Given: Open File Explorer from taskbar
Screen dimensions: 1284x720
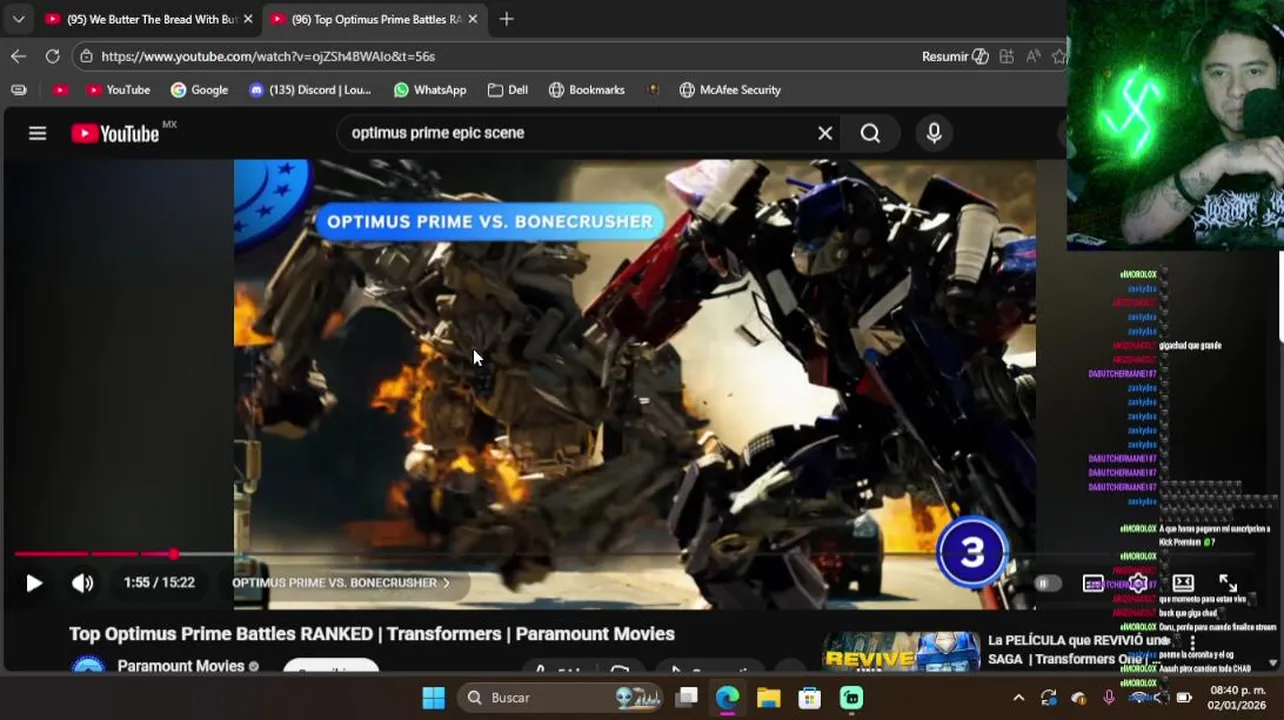Looking at the screenshot, I should coord(768,697).
